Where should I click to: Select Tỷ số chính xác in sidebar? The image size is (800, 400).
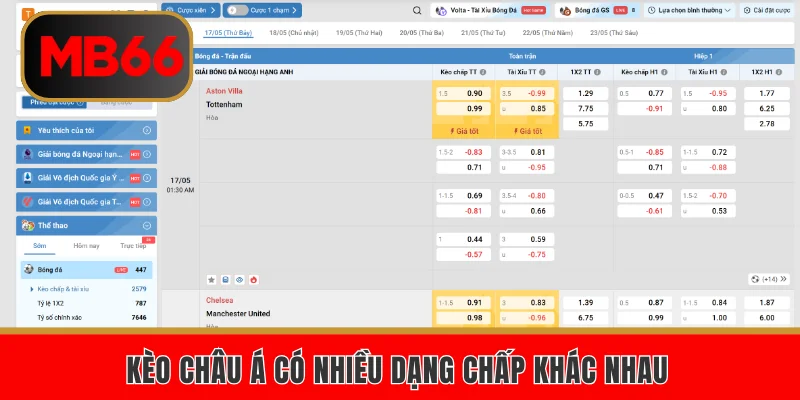(x=59, y=317)
